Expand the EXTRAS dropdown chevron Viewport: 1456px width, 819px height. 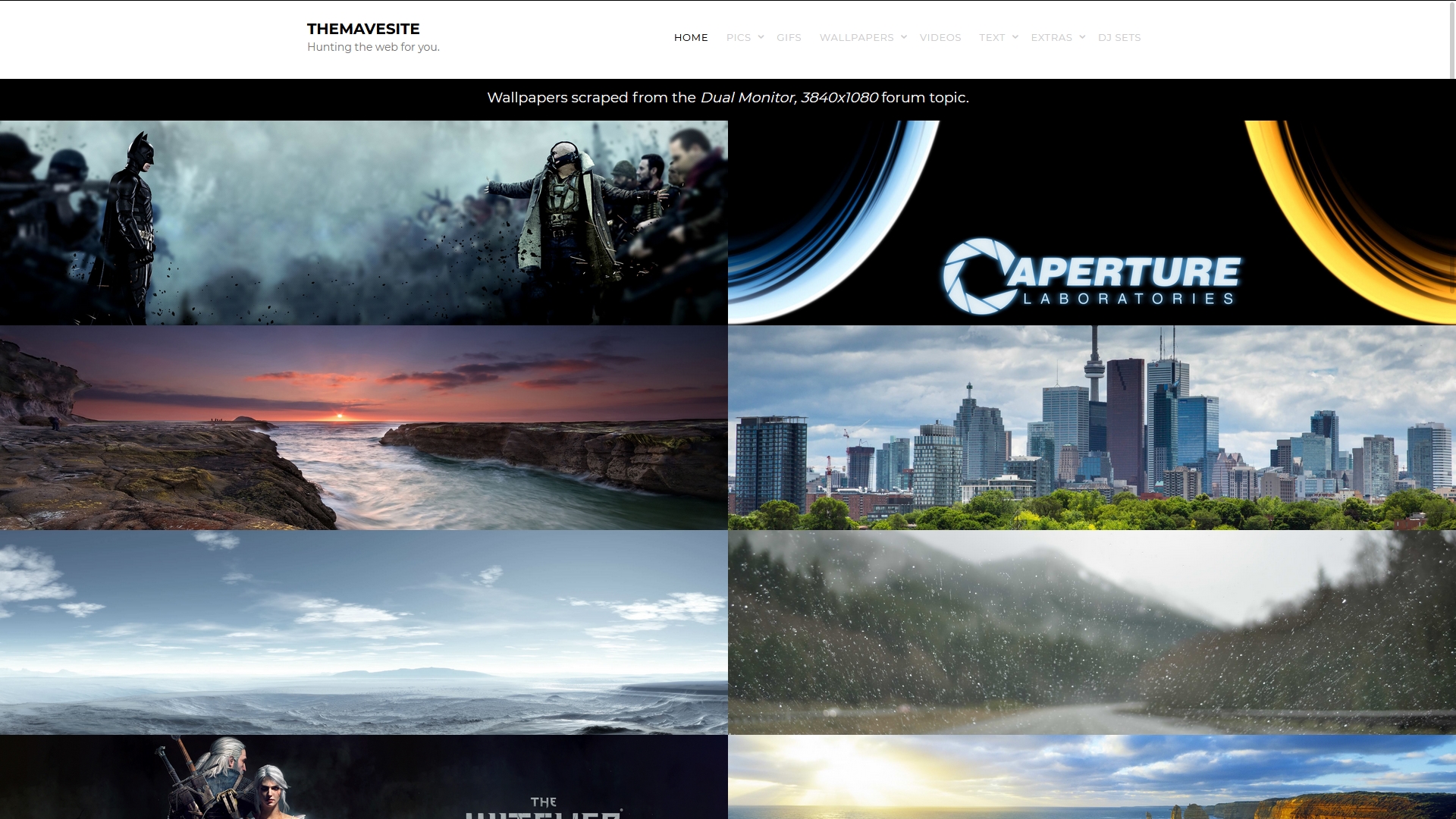click(x=1082, y=37)
